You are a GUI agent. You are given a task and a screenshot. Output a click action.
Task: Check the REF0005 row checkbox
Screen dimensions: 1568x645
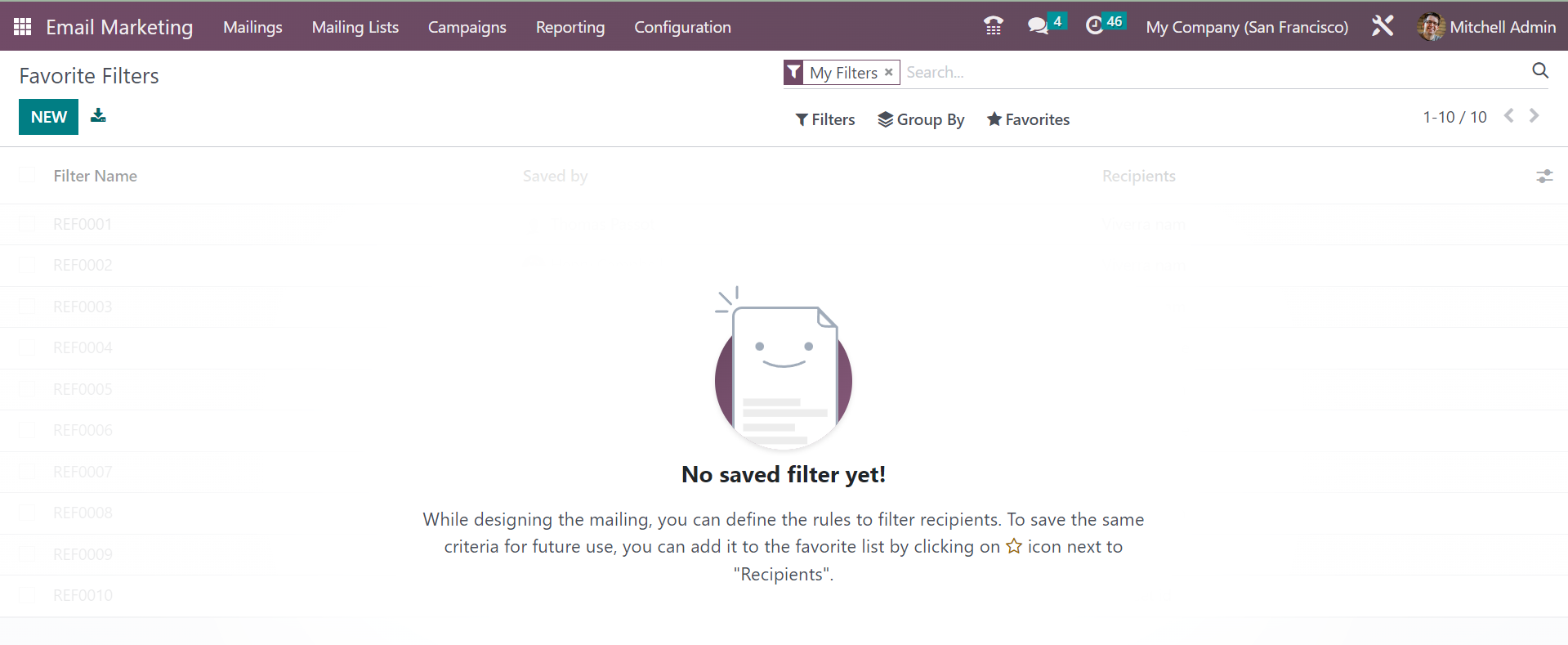tap(27, 388)
